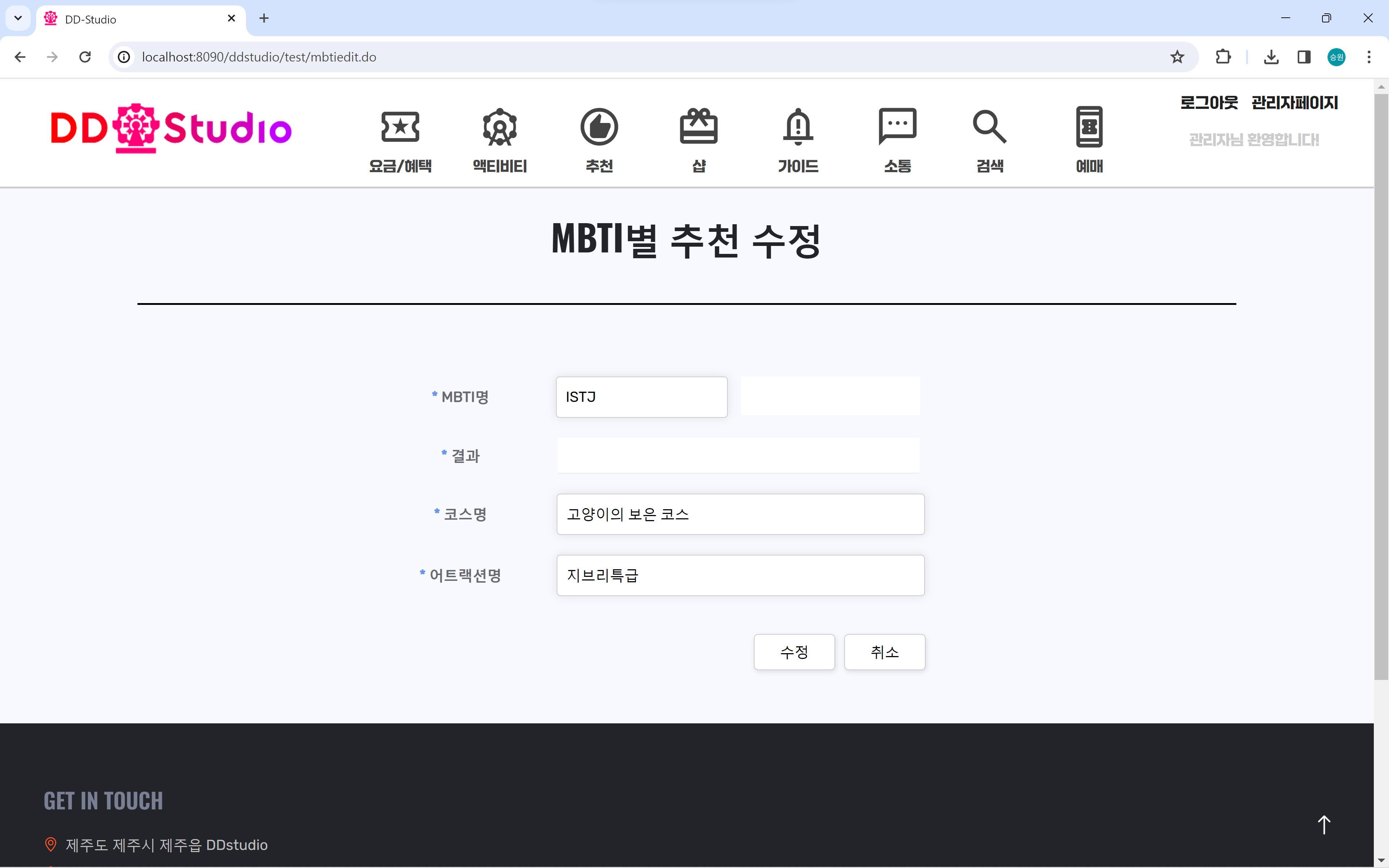Click the MBTI별 추천 수정 heading
The width and height of the screenshot is (1389, 868).
click(686, 241)
